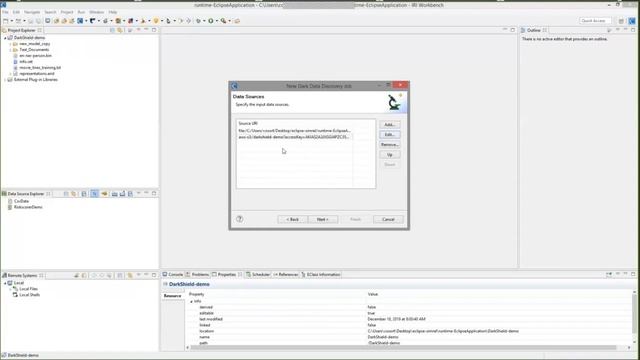Select the last modified property row
This screenshot has height=360, width=640.
click(x=410, y=319)
